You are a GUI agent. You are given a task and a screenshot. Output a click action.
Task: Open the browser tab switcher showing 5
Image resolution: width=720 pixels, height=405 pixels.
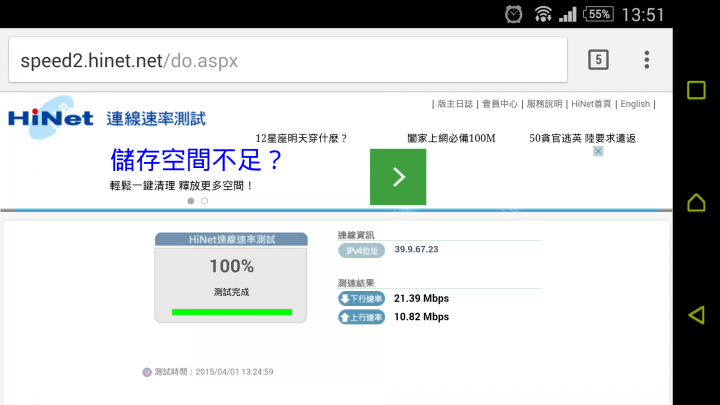click(598, 60)
